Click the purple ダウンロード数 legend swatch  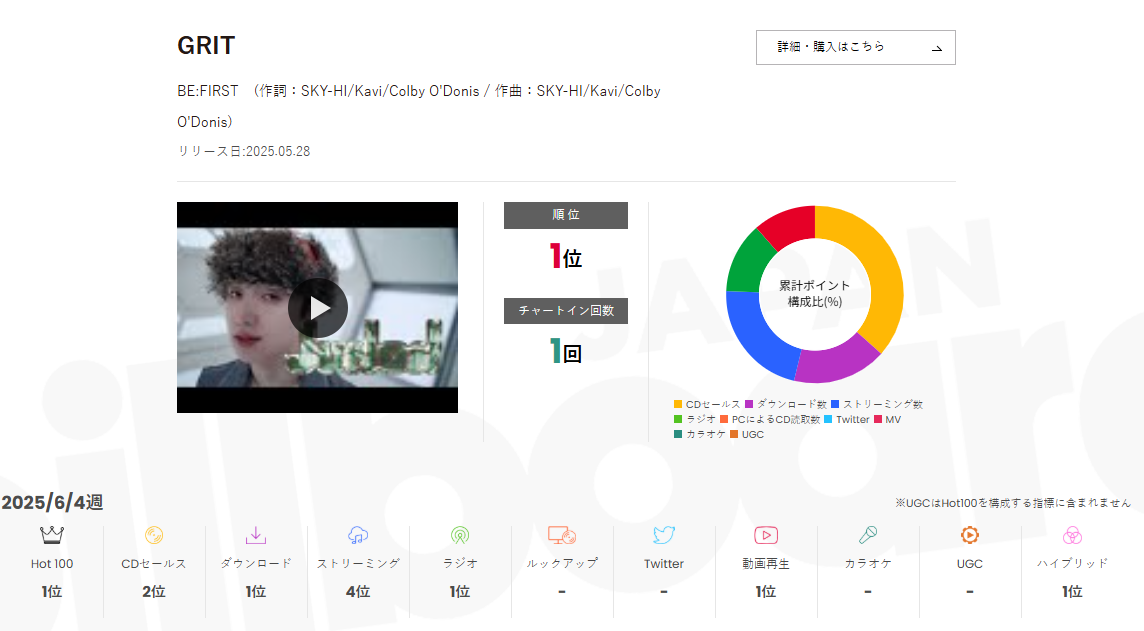pos(749,404)
